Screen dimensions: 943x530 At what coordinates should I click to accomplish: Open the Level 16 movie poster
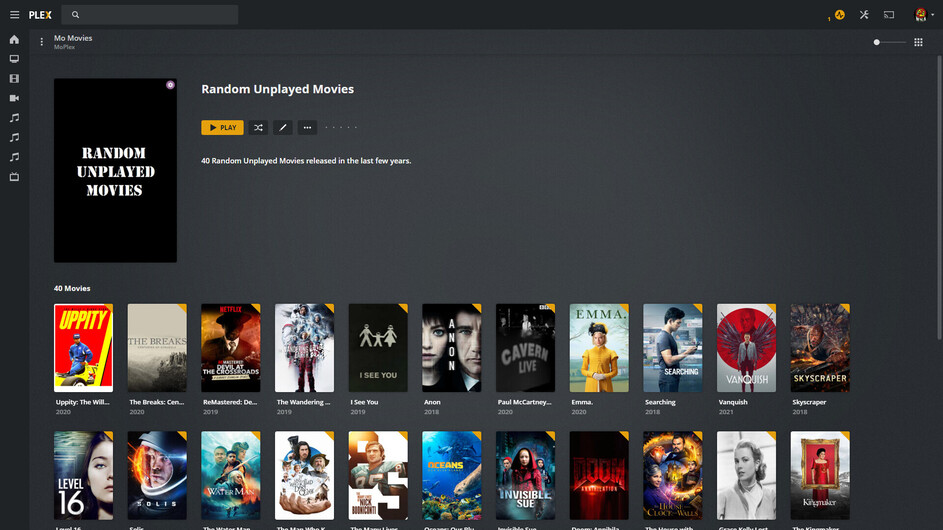point(83,475)
